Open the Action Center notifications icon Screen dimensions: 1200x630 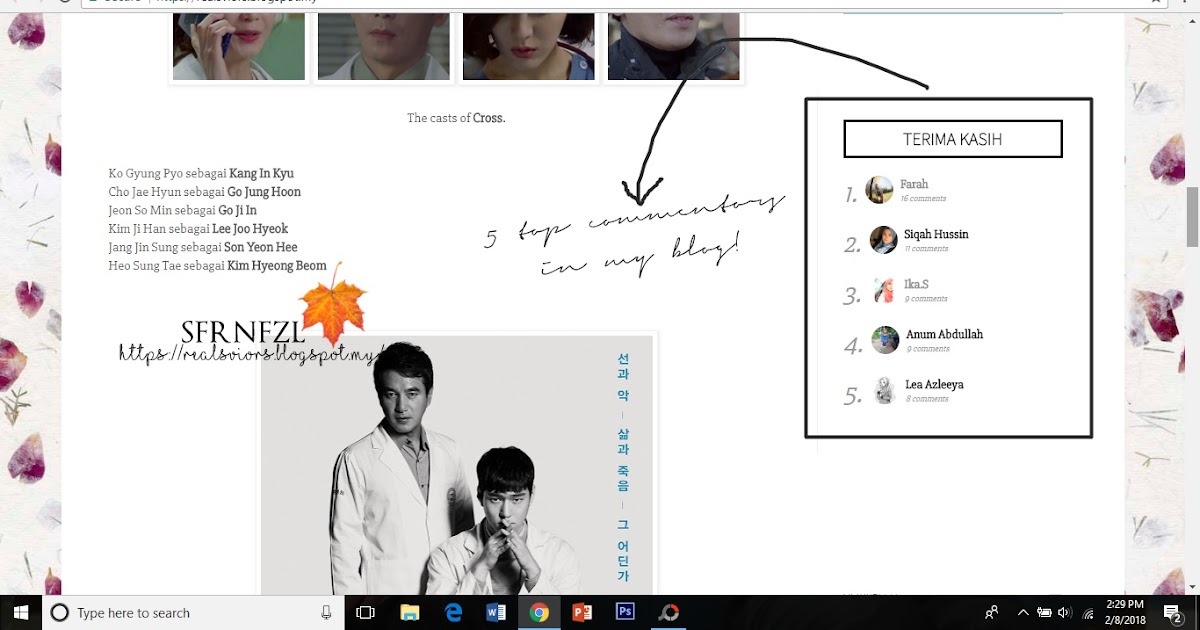[x=1171, y=613]
